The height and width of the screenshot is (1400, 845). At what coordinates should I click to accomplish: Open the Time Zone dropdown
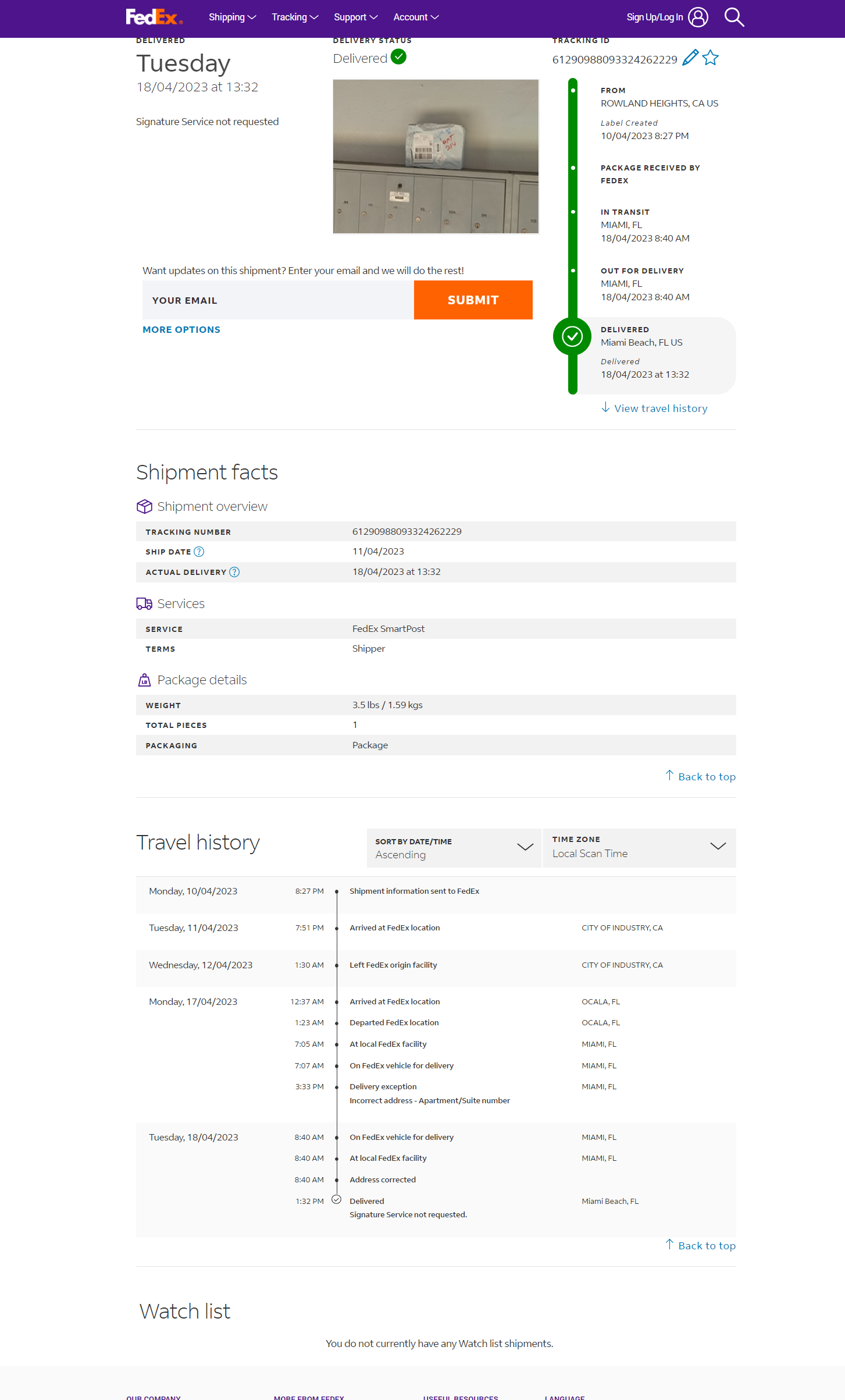pos(639,848)
